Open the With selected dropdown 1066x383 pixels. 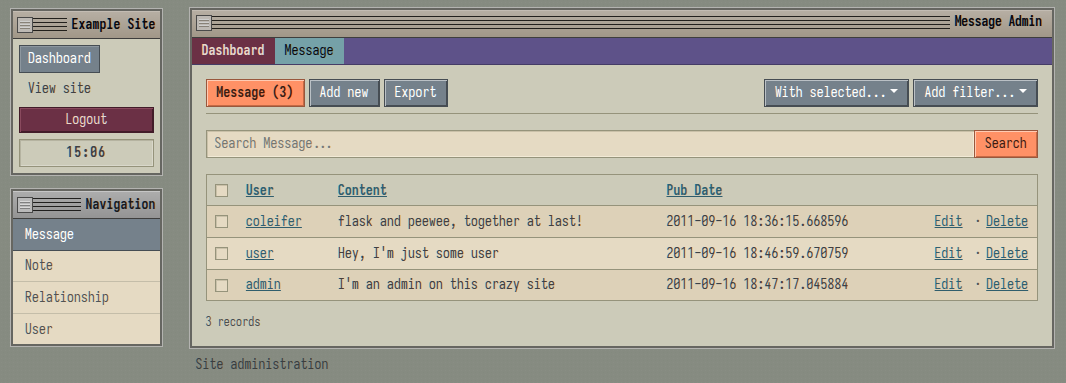[836, 93]
